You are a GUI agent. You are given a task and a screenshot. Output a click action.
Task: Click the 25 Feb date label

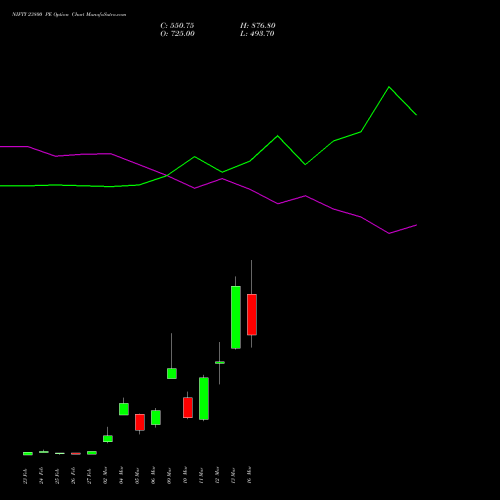[x=58, y=476]
